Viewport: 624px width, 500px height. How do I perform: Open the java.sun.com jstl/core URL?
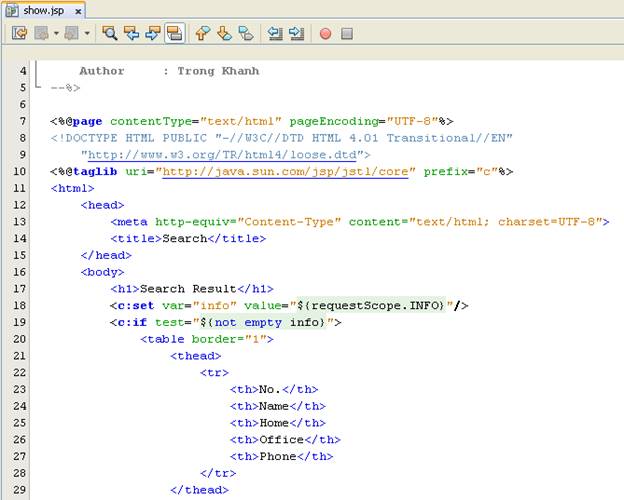coord(285,172)
